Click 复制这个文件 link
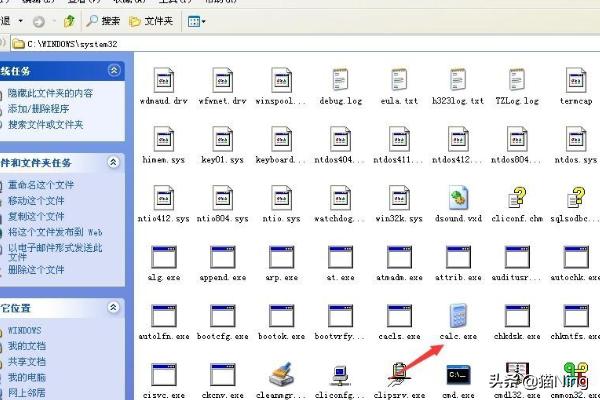The width and height of the screenshot is (600, 400). coord(36,216)
